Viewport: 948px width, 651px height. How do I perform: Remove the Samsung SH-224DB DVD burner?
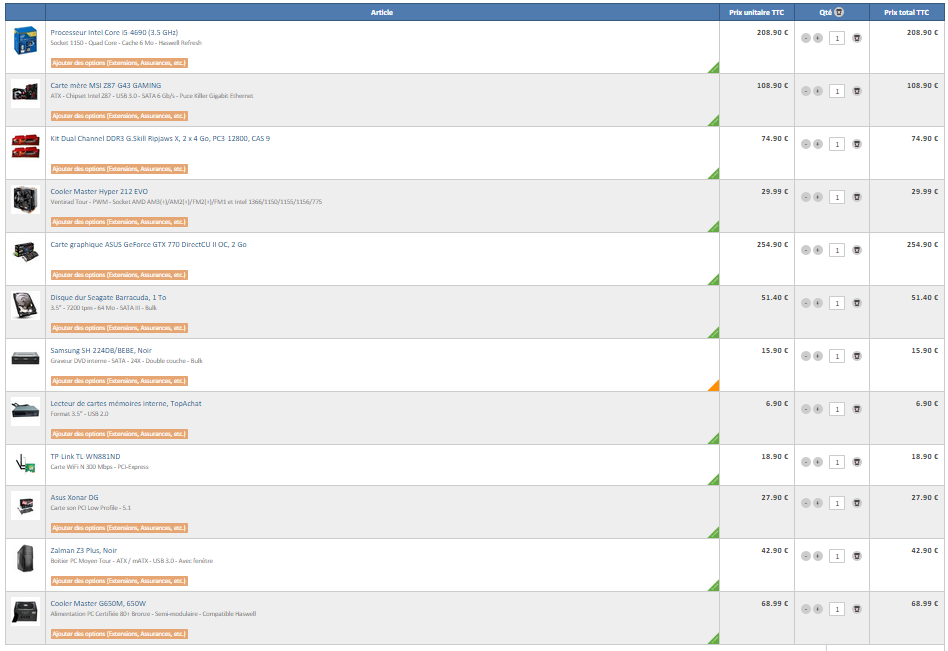click(x=857, y=356)
